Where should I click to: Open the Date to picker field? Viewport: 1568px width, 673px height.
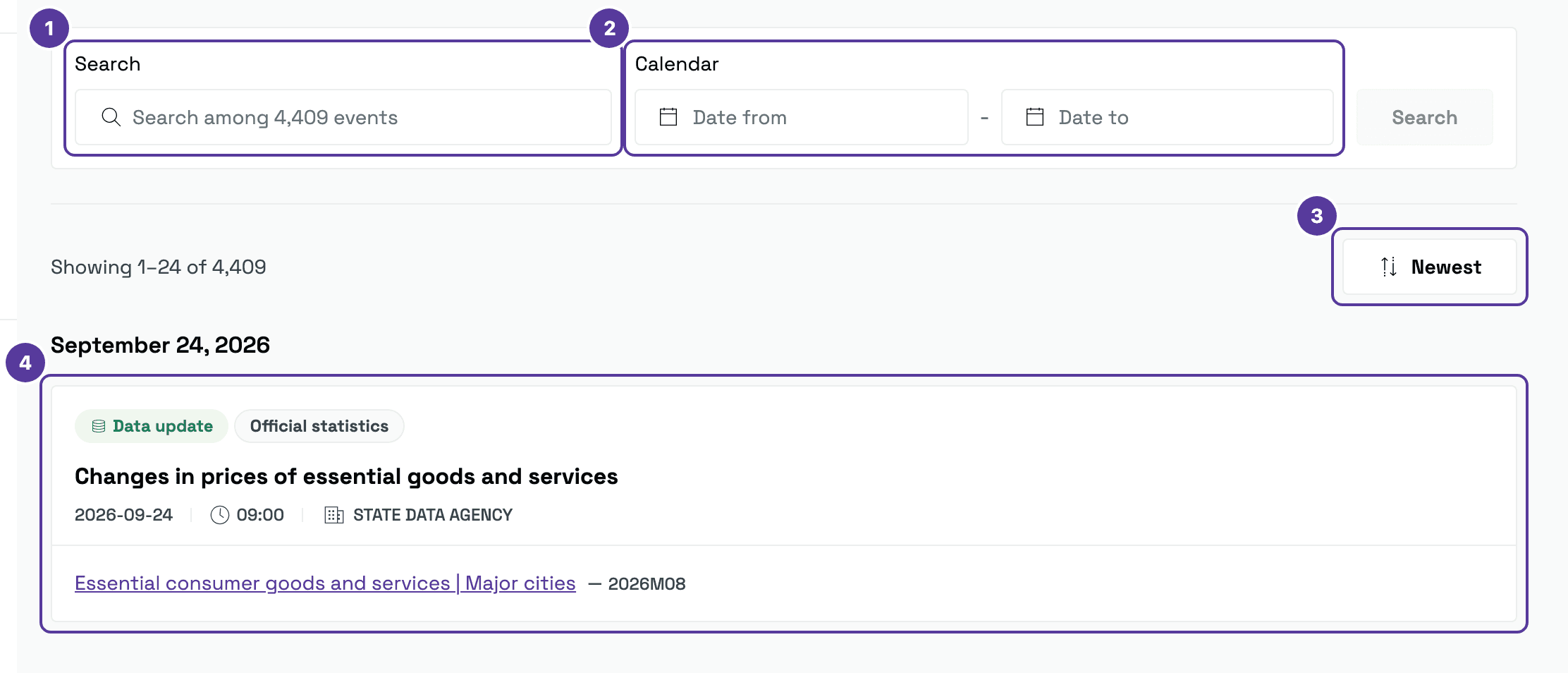(x=1168, y=117)
